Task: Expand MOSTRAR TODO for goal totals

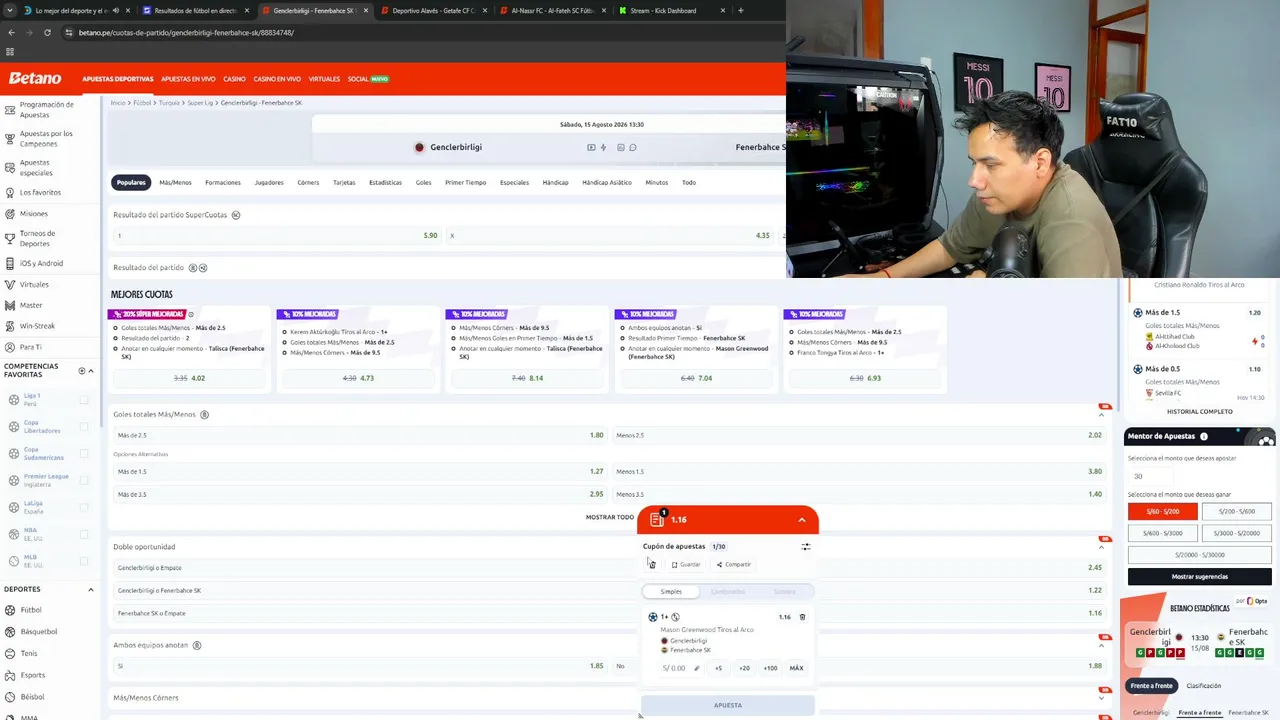Action: (610, 517)
